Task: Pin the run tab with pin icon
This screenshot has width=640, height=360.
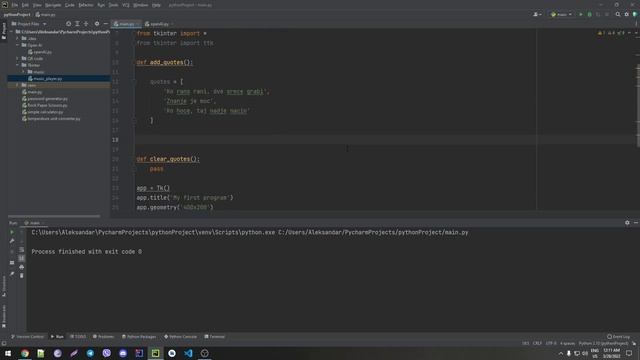Action: pos(12,273)
